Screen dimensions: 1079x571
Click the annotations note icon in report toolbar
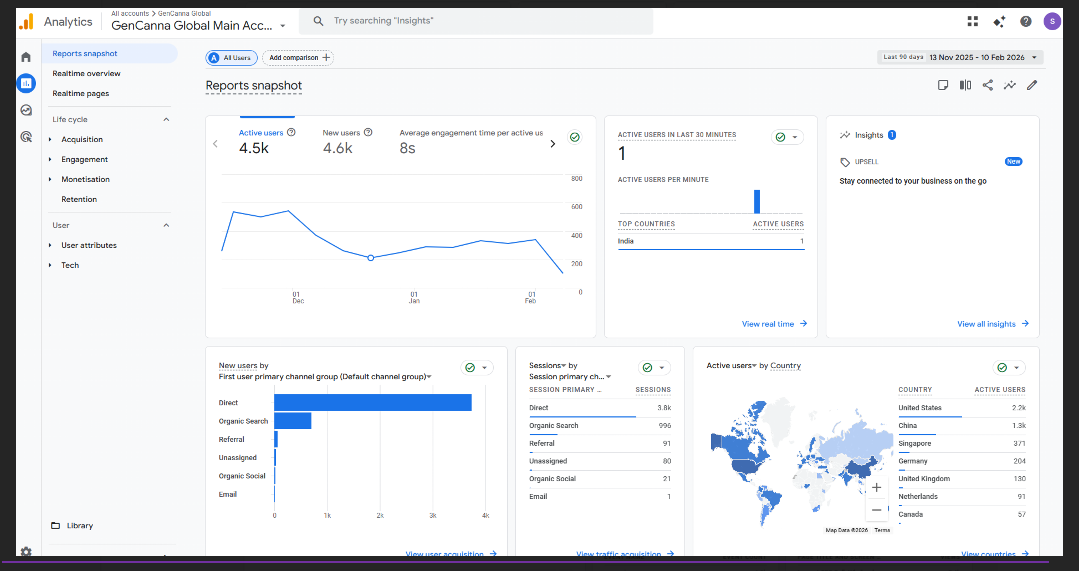(x=943, y=85)
